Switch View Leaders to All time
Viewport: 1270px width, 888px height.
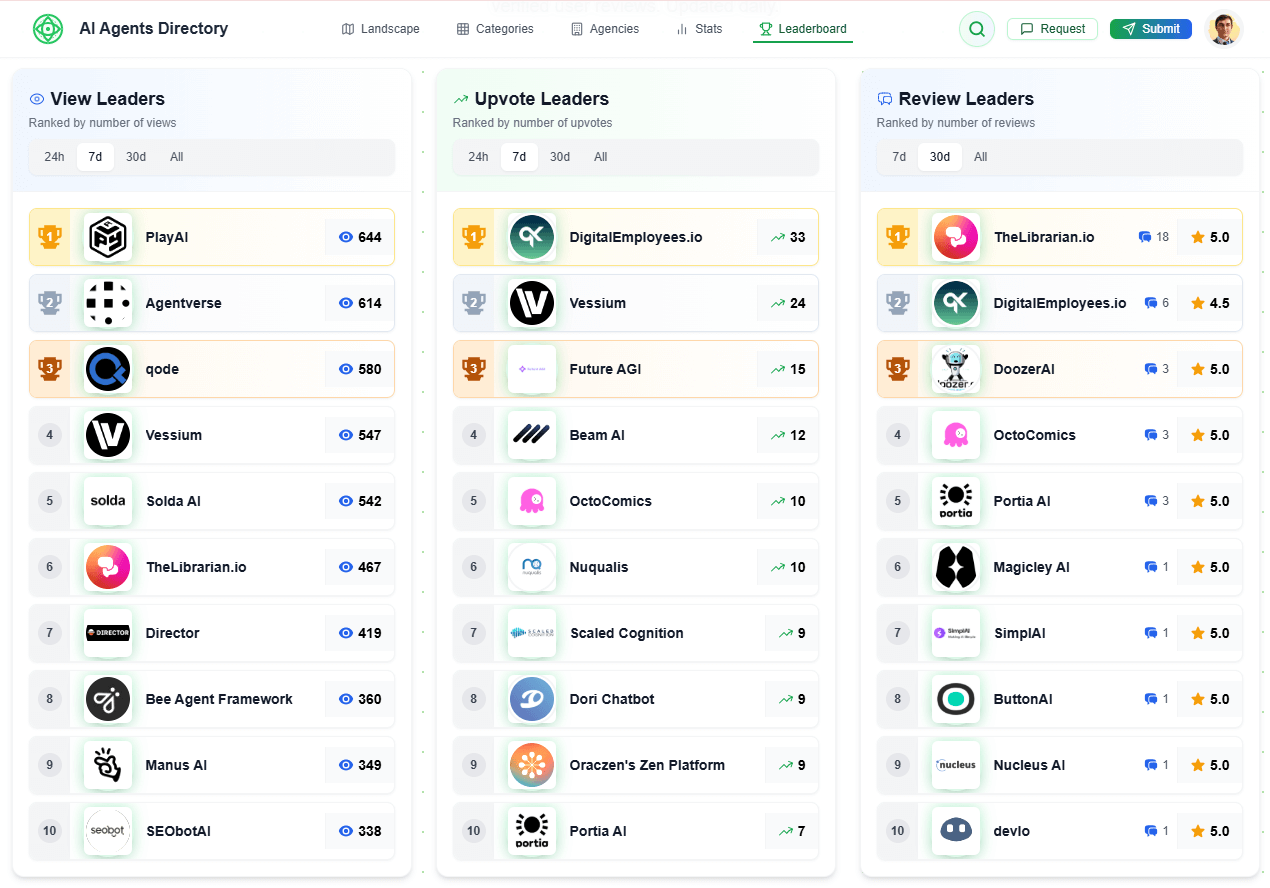click(176, 157)
